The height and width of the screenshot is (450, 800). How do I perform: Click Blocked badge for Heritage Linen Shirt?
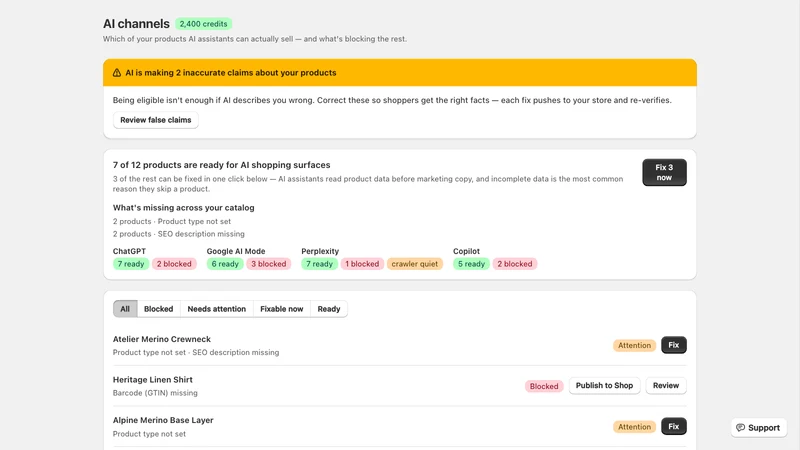pos(544,386)
